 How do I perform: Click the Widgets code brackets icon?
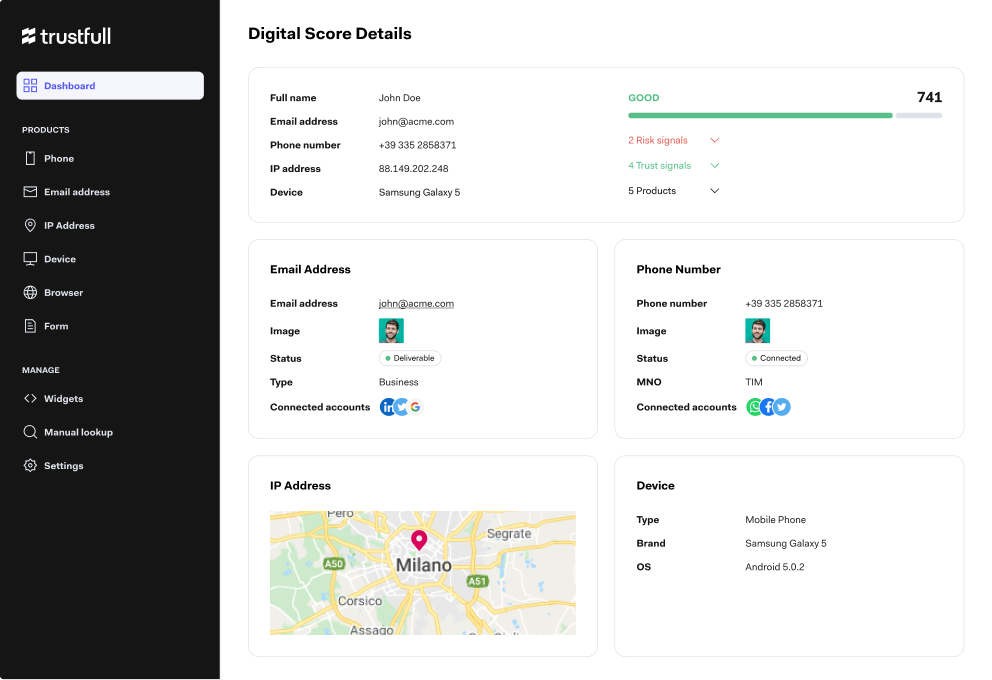pyautogui.click(x=30, y=399)
